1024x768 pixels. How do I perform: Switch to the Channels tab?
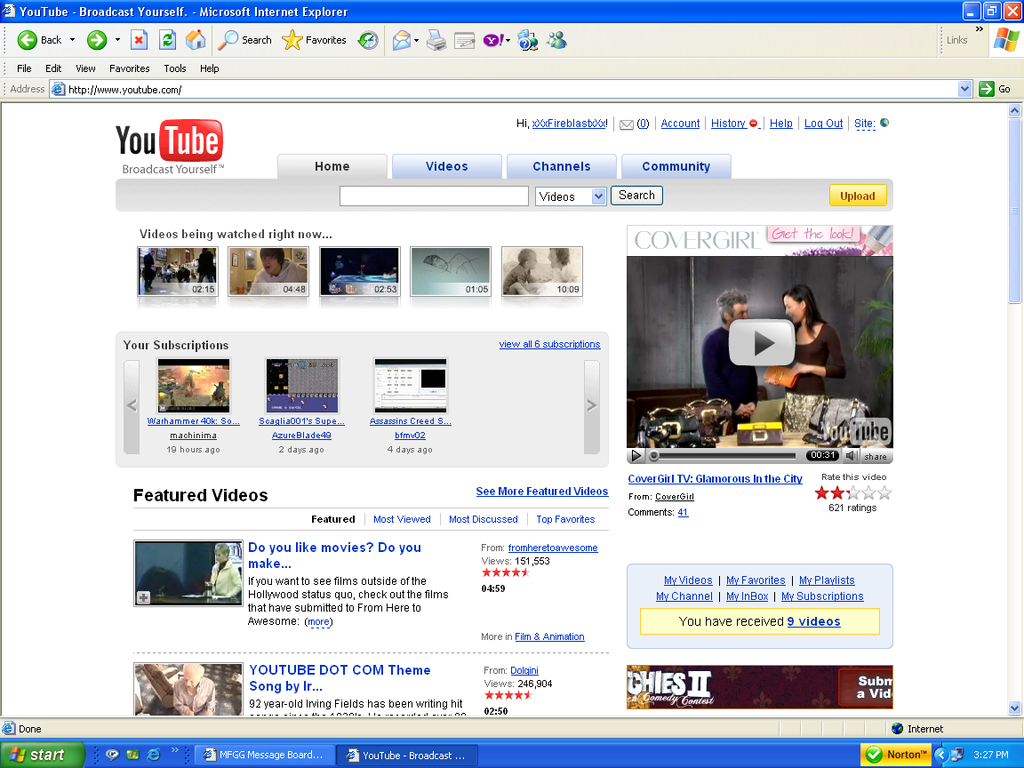click(x=561, y=167)
